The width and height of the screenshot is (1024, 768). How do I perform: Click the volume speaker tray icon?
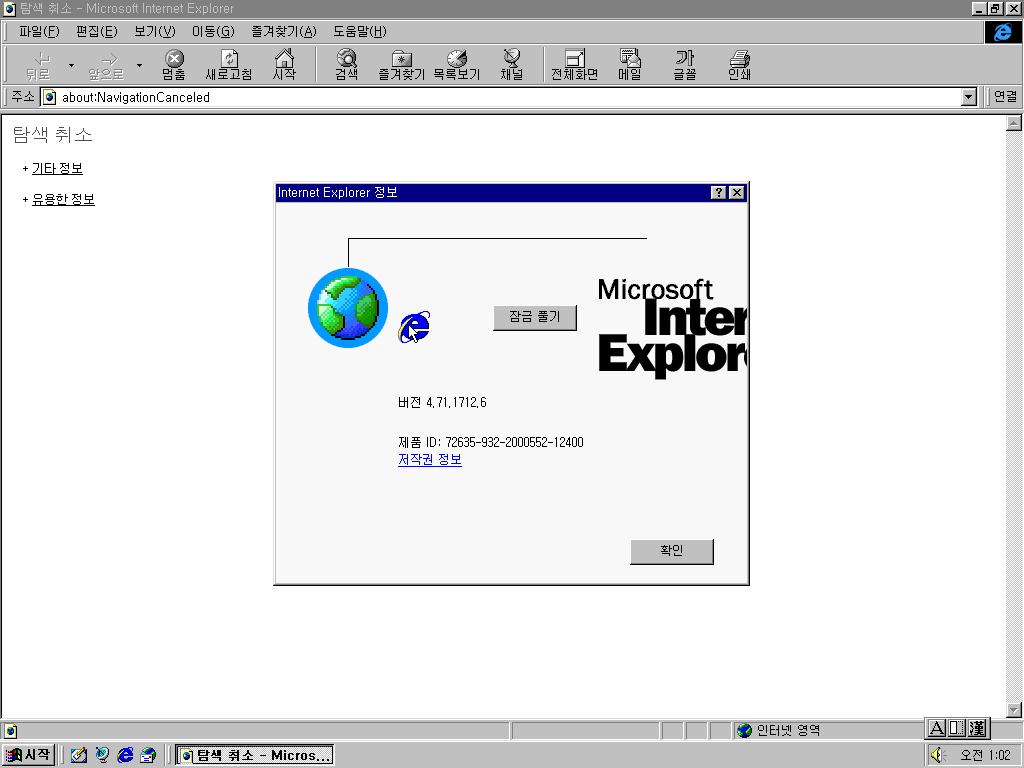tap(938, 755)
